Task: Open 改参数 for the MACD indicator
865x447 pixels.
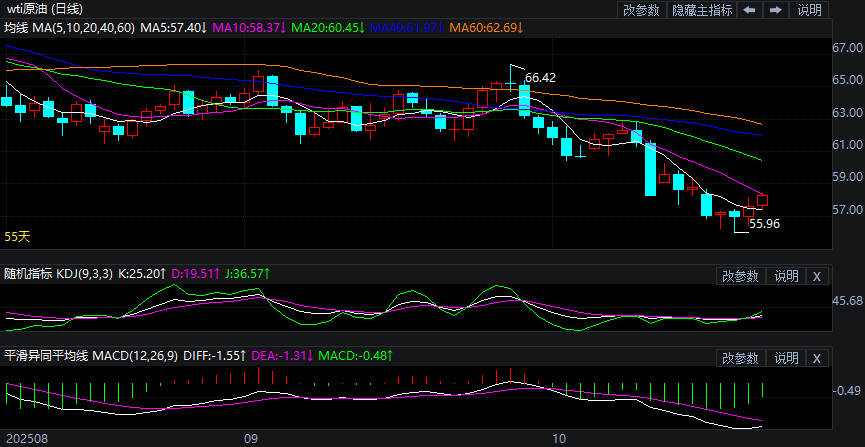Action: click(741, 358)
